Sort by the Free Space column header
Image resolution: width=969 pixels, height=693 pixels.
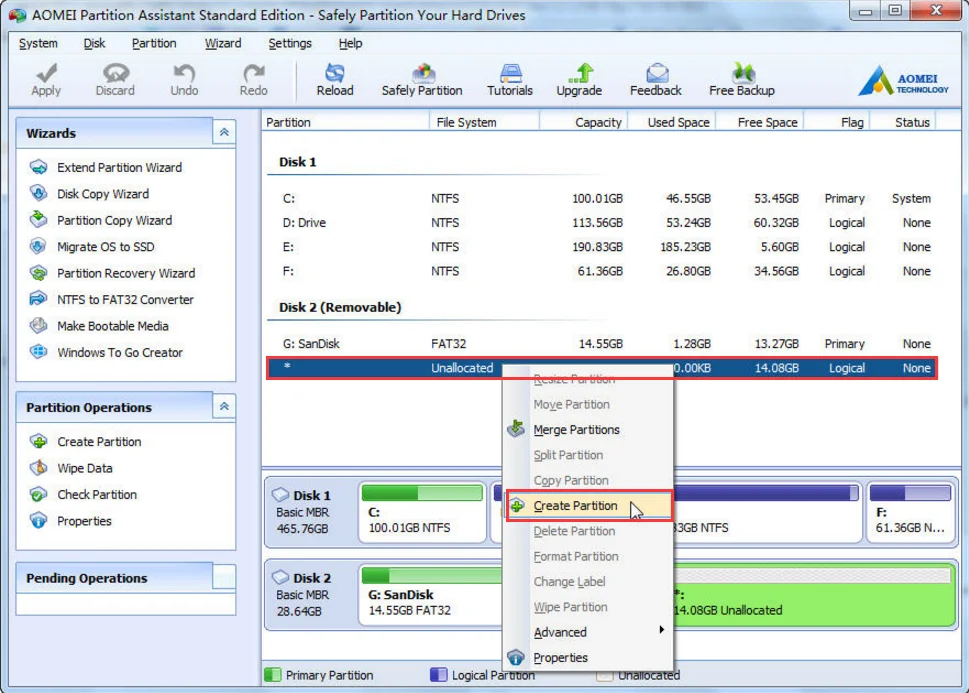[x=761, y=122]
